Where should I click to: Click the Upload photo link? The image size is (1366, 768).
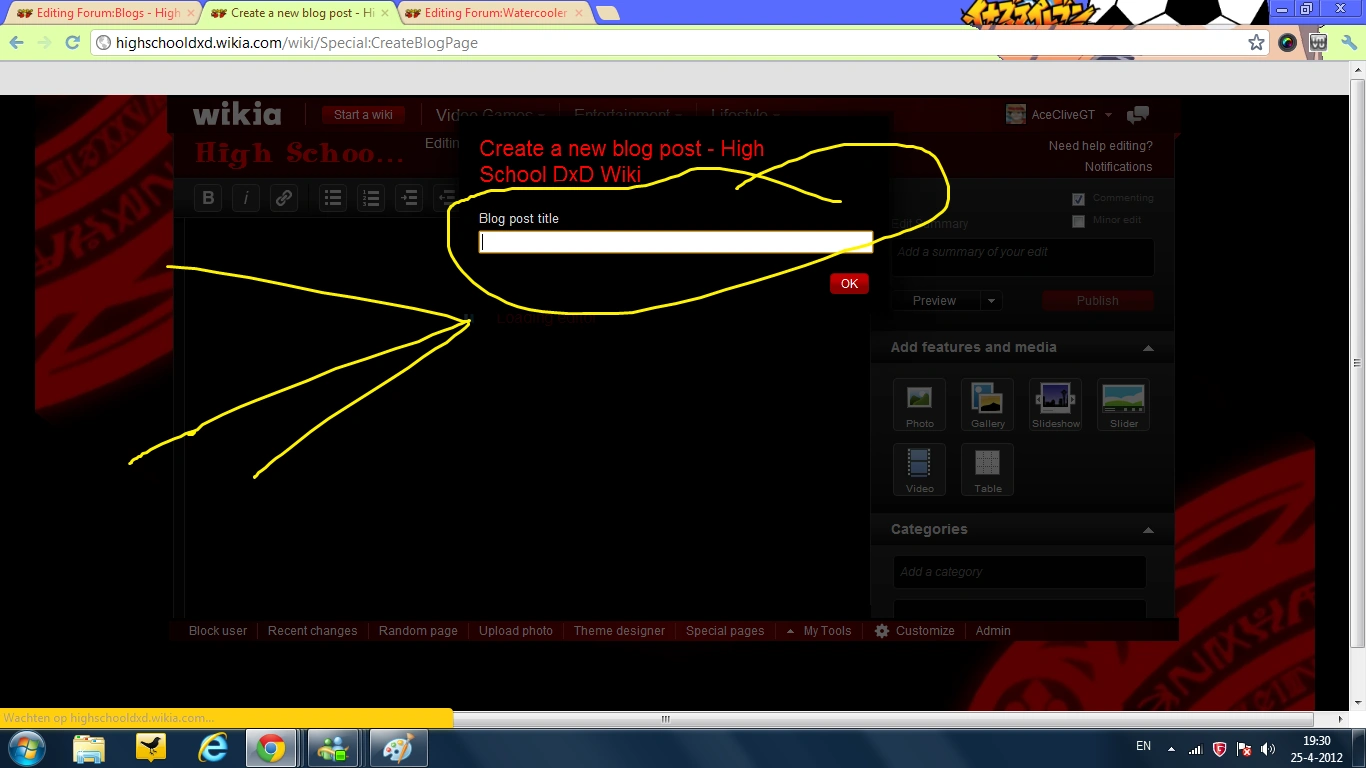click(x=516, y=631)
